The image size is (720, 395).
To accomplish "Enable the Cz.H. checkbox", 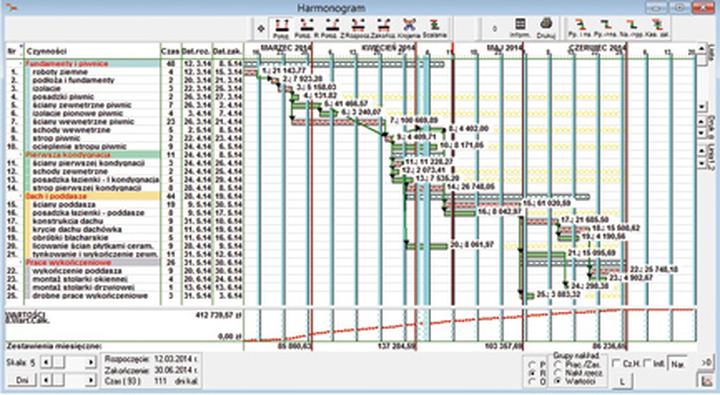I will [616, 363].
